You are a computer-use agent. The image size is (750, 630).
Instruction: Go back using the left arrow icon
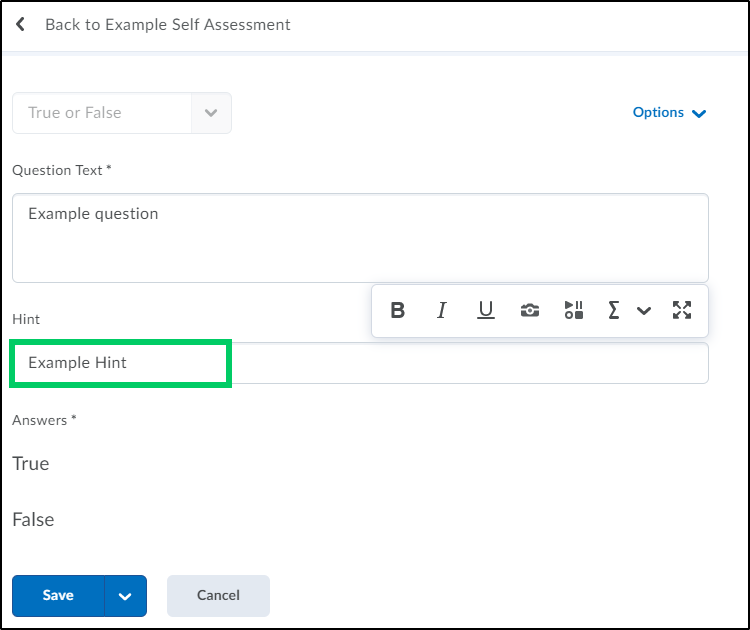[21, 24]
